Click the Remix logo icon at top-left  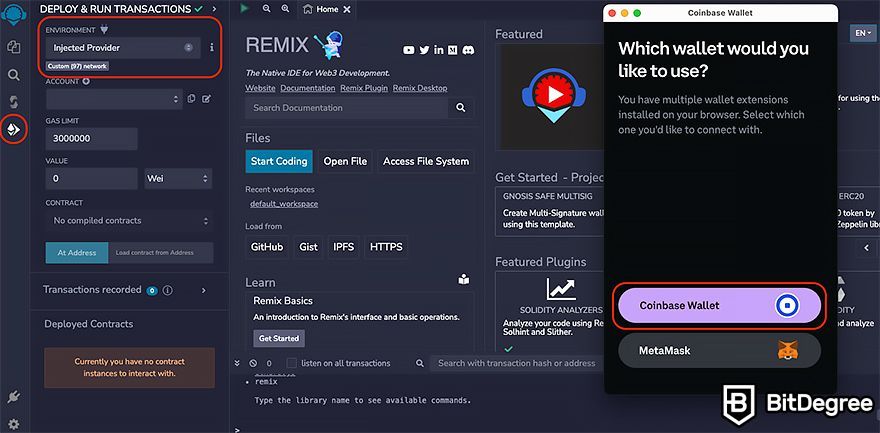pos(13,14)
